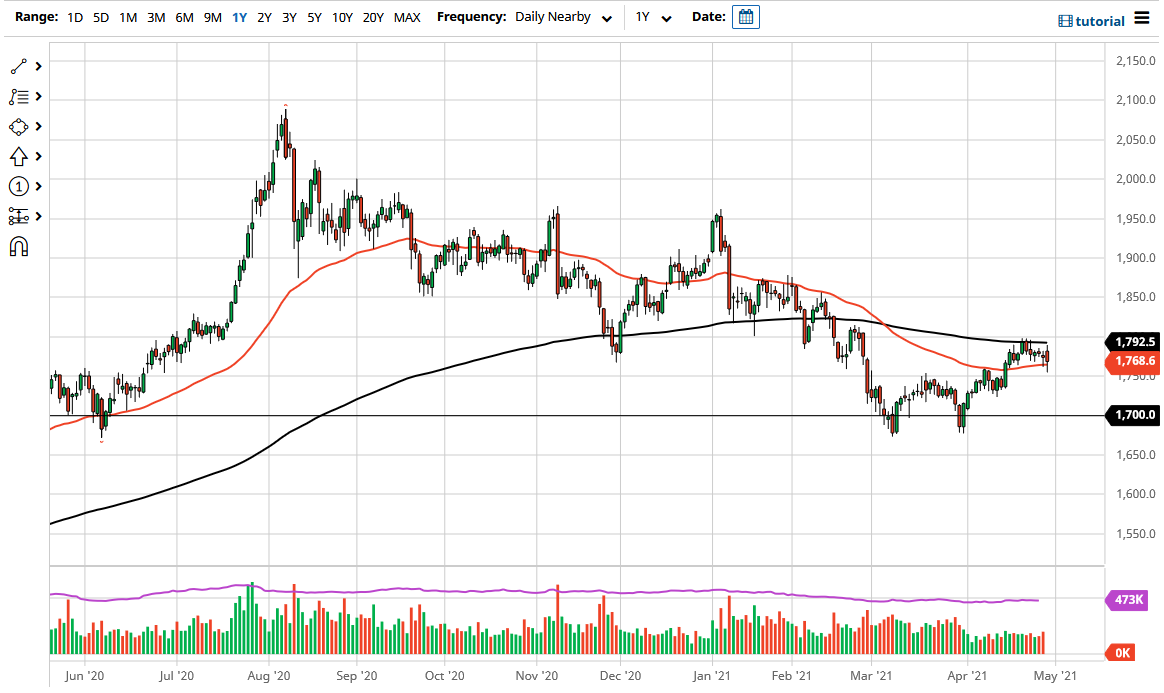The height and width of the screenshot is (693, 1164).
Task: Click the Jun '20 date axis label
Action: coord(85,676)
